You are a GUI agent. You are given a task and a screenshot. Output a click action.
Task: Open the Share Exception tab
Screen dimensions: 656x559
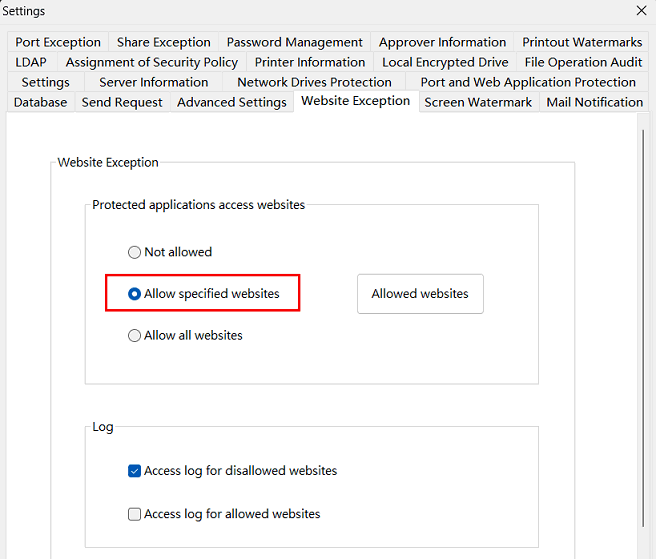(x=163, y=42)
